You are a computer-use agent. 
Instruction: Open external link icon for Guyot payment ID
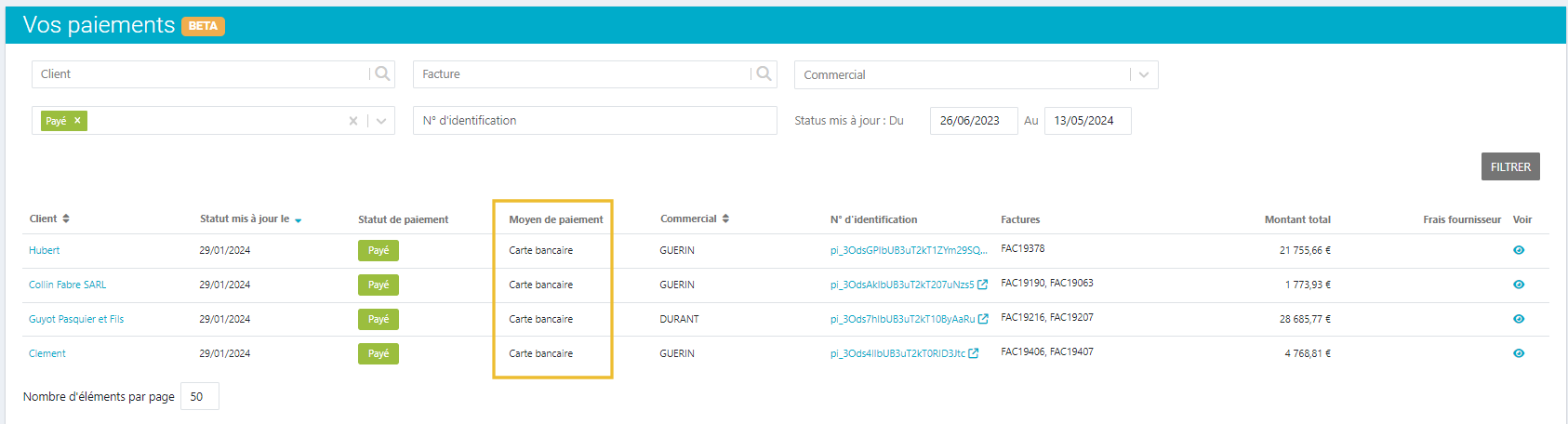point(983,319)
